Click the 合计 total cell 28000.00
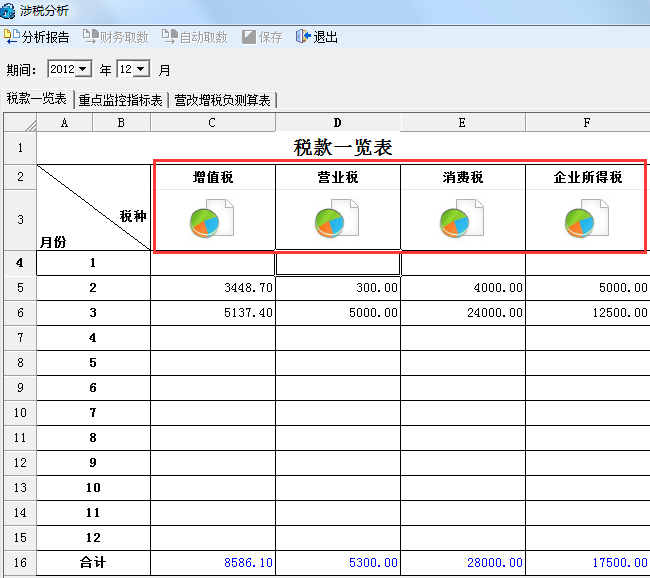Screen dimensions: 650x578 (x=462, y=563)
